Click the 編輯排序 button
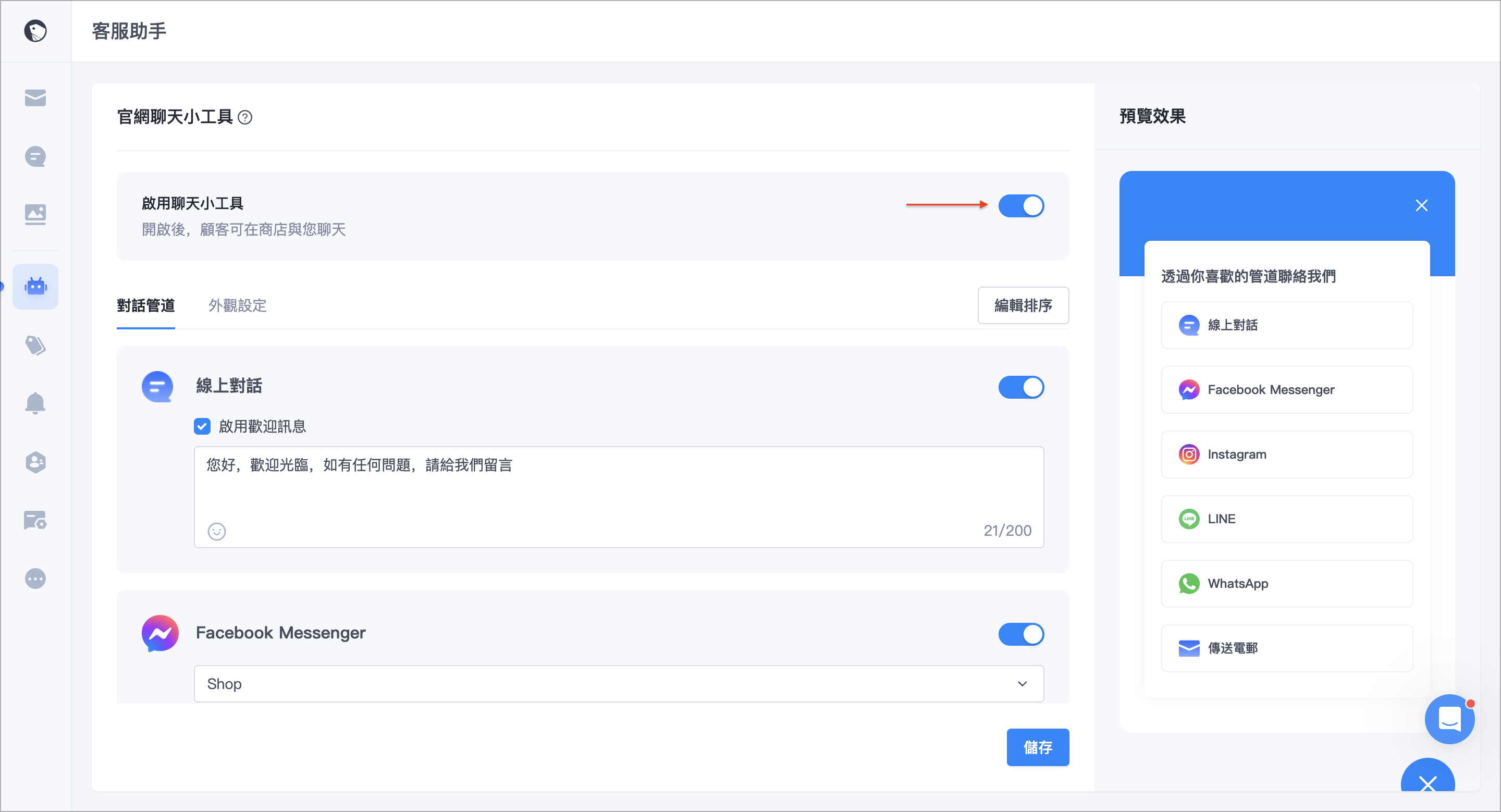1501x812 pixels. 1023,305
